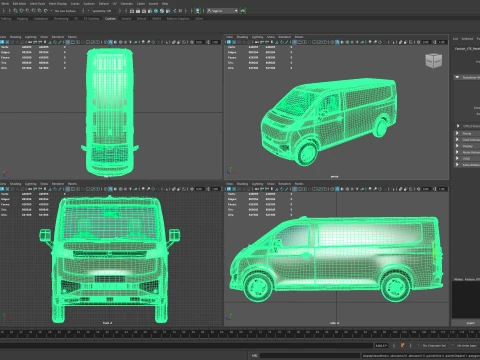Click the first snap icon in the status line

15,11
